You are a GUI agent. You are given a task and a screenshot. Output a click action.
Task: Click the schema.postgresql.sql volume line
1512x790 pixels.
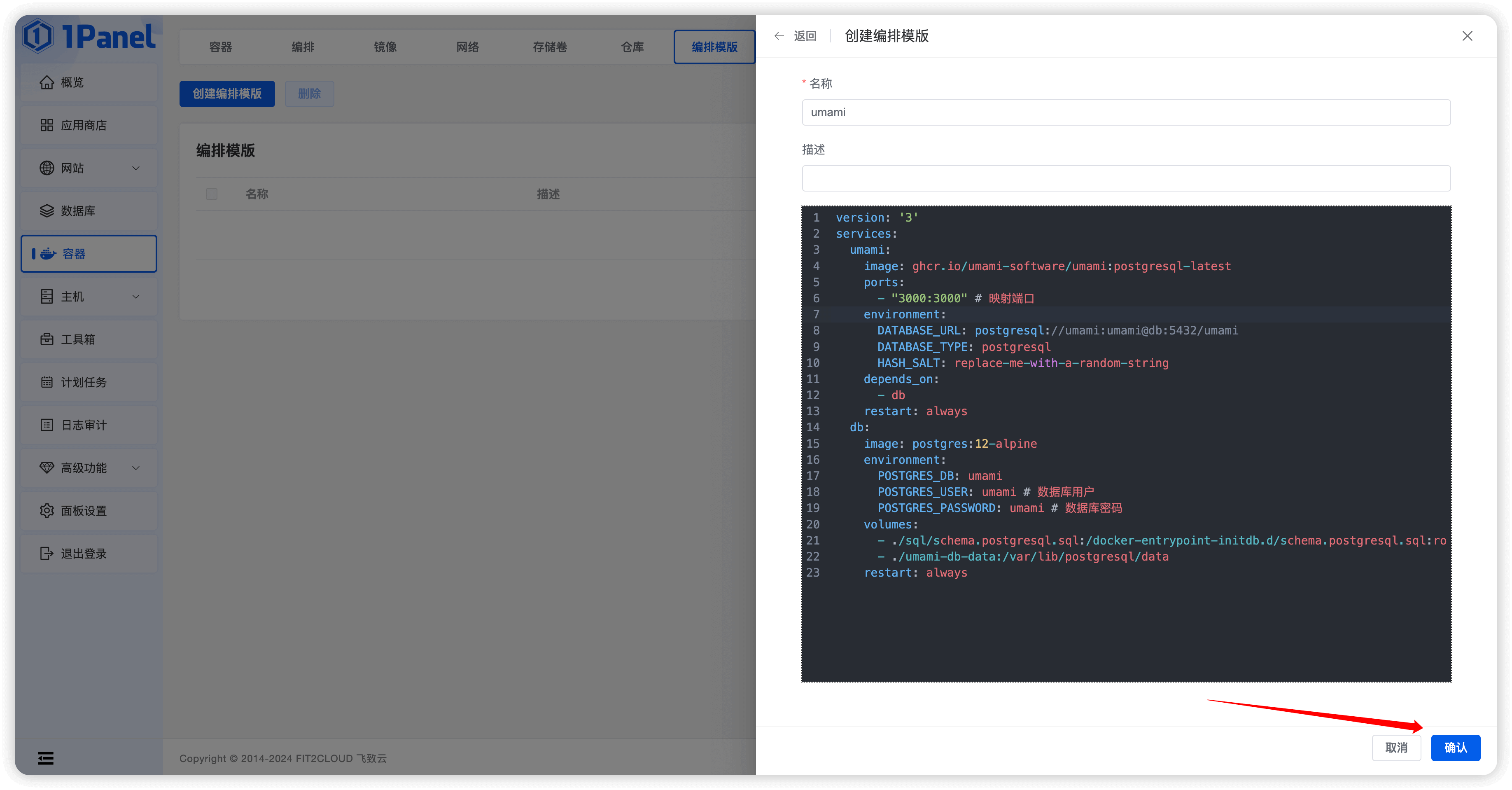1162,540
